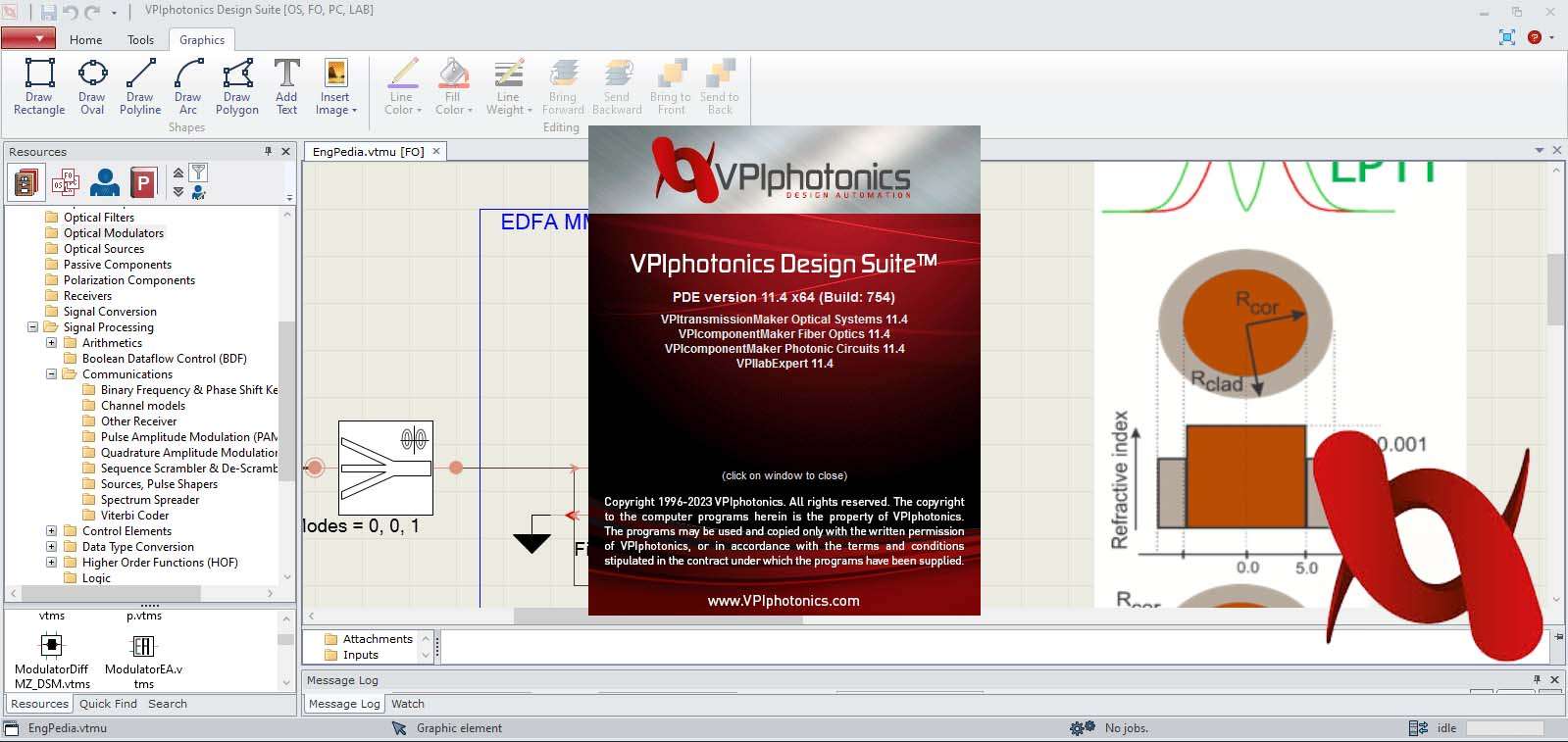
Task: Click the modules library icon in Resources
Action: point(26,182)
